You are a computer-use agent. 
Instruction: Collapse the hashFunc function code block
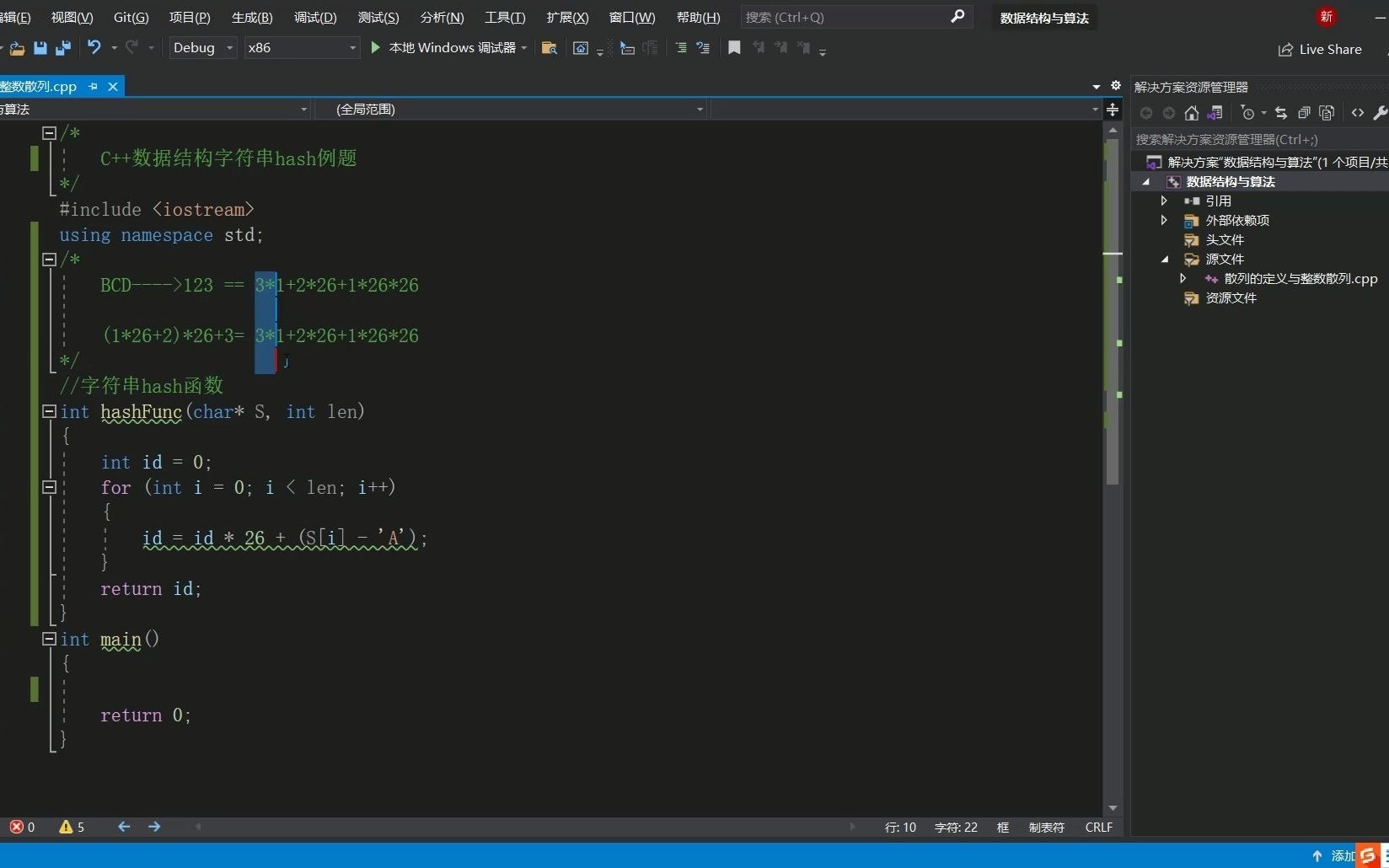tap(49, 412)
